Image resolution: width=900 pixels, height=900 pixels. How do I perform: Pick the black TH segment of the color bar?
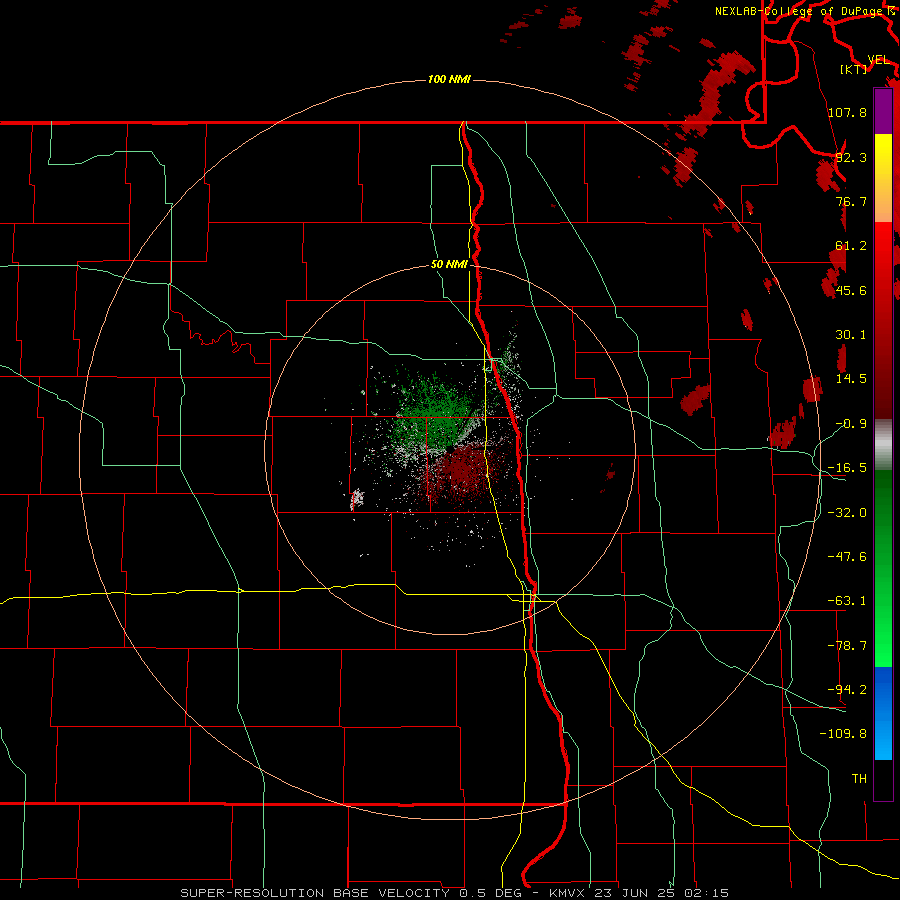pyautogui.click(x=883, y=780)
